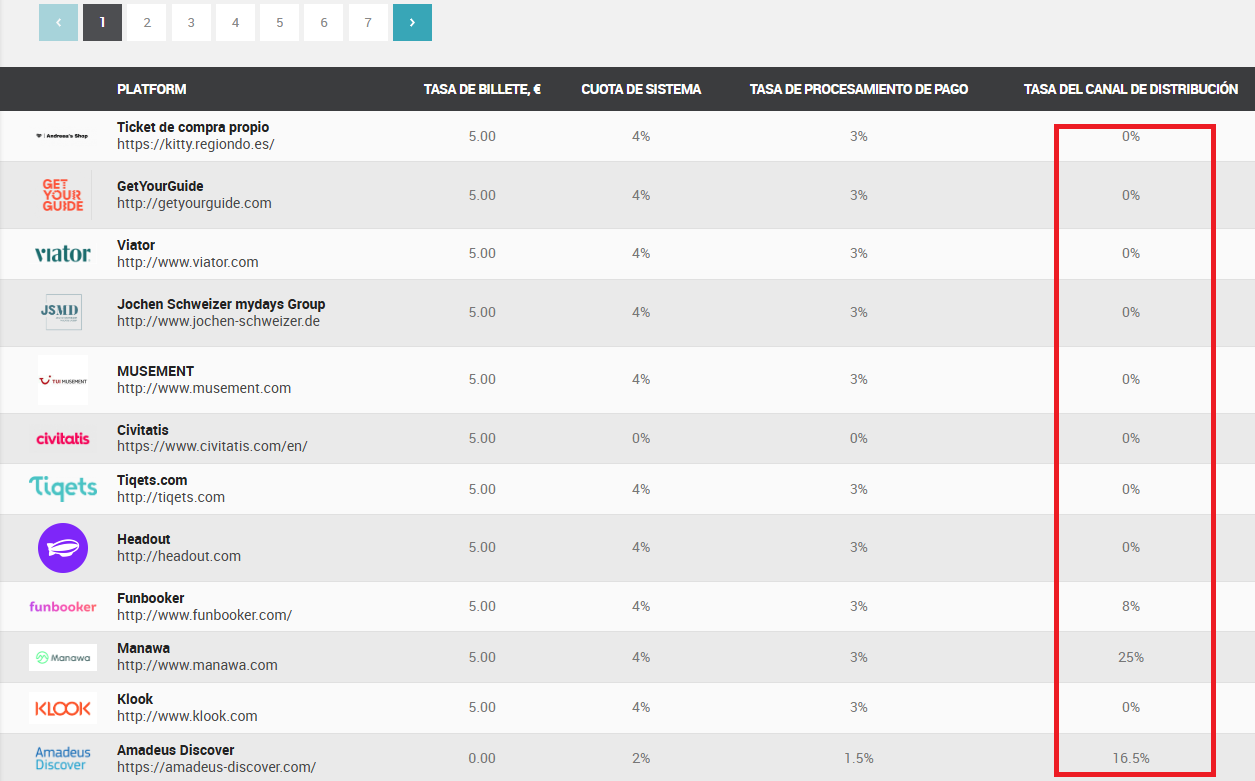Click the Tiqets logo
Screen dimensions: 1255x781
pyautogui.click(x=63, y=488)
